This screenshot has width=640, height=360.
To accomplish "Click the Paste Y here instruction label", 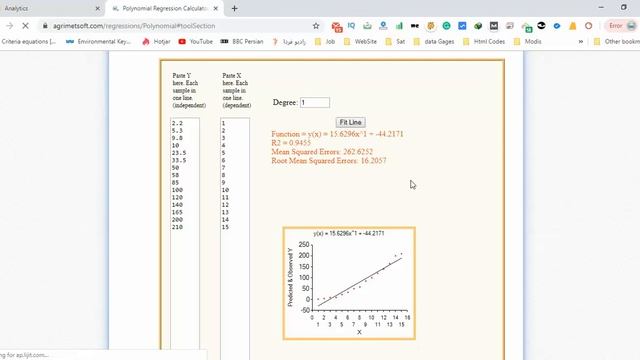I will coord(189,91).
